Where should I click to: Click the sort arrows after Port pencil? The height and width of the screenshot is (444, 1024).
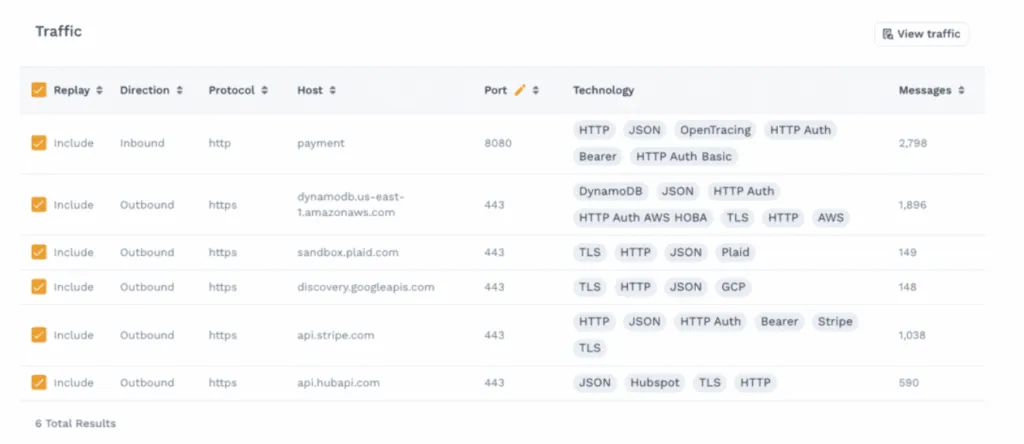pos(536,90)
